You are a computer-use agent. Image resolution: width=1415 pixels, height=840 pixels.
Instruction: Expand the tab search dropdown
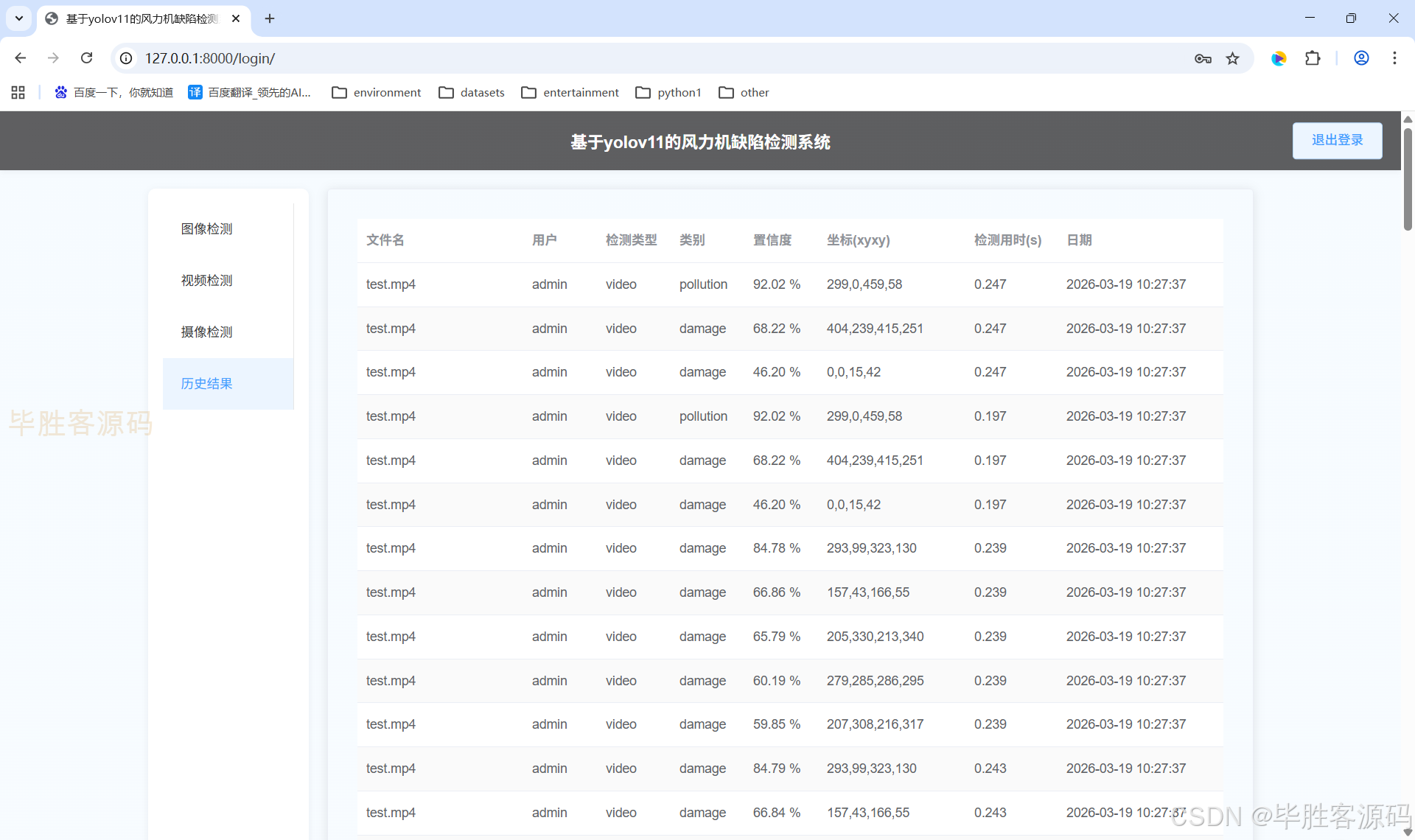19,18
